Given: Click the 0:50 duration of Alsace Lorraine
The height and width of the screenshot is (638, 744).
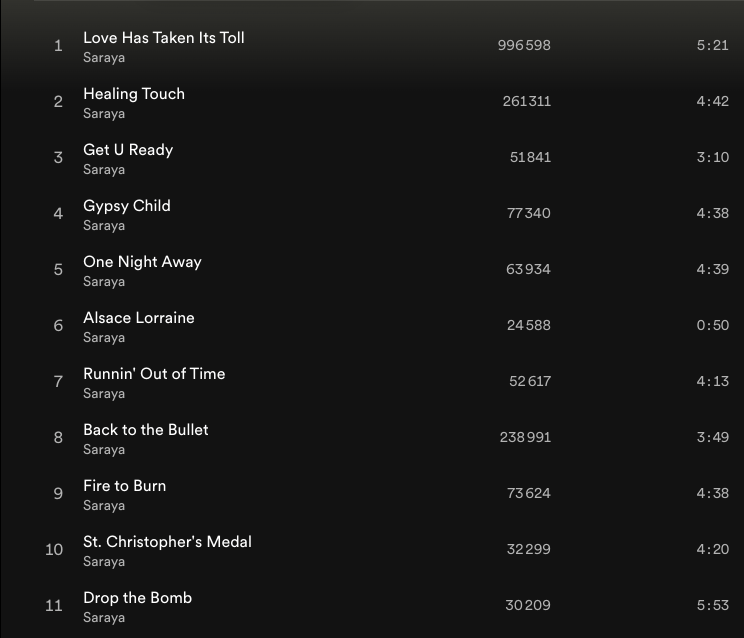Looking at the screenshot, I should tap(712, 326).
